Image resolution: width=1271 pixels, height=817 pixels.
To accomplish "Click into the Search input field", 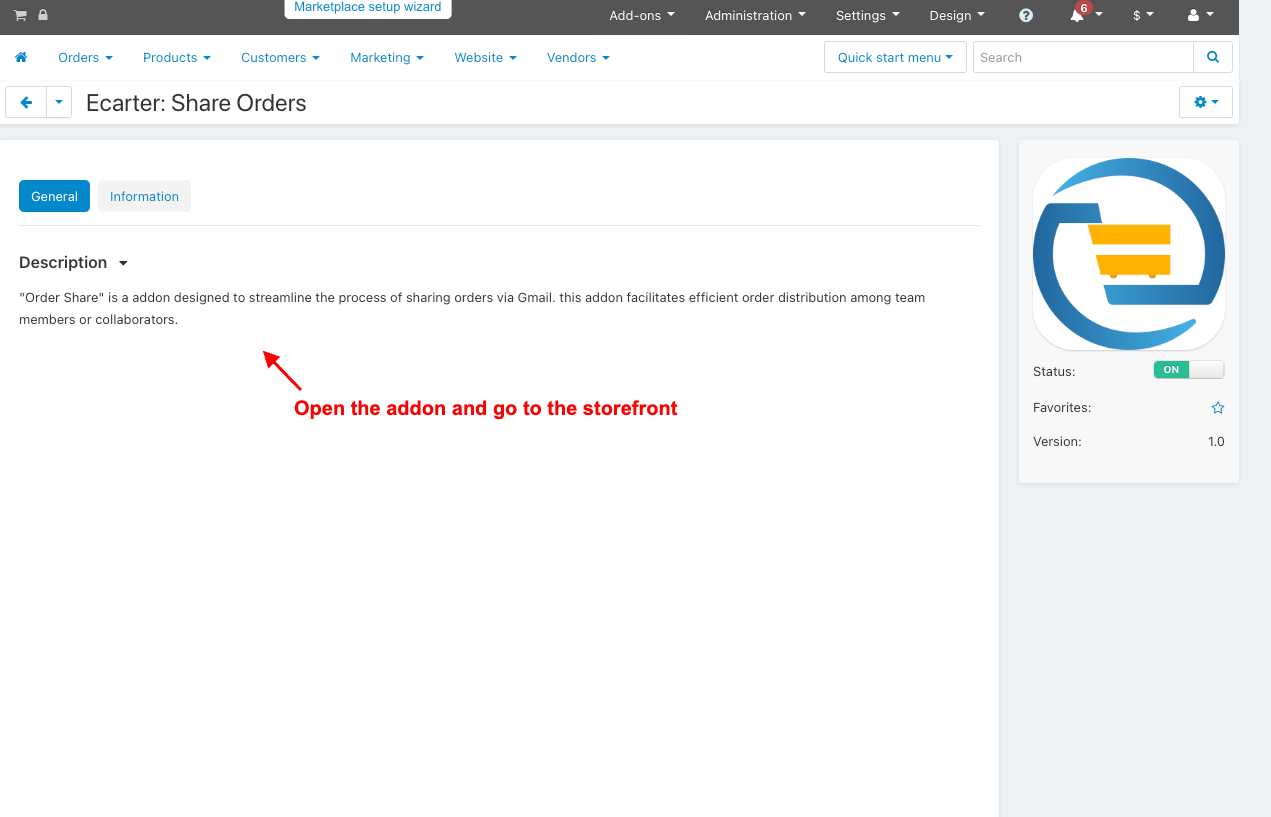I will (1083, 57).
